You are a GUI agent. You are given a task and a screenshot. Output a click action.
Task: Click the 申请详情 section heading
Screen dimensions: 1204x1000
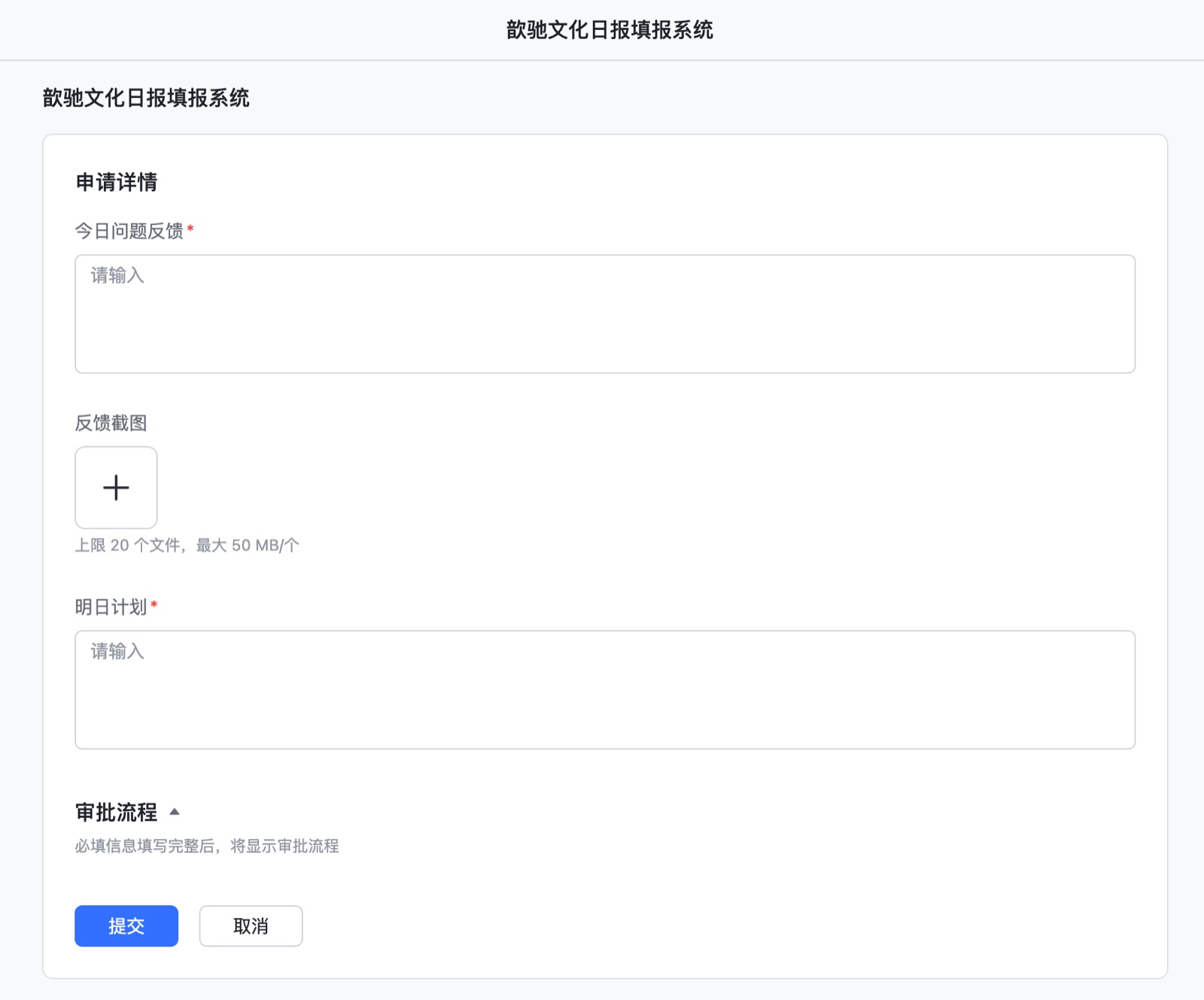[x=117, y=182]
